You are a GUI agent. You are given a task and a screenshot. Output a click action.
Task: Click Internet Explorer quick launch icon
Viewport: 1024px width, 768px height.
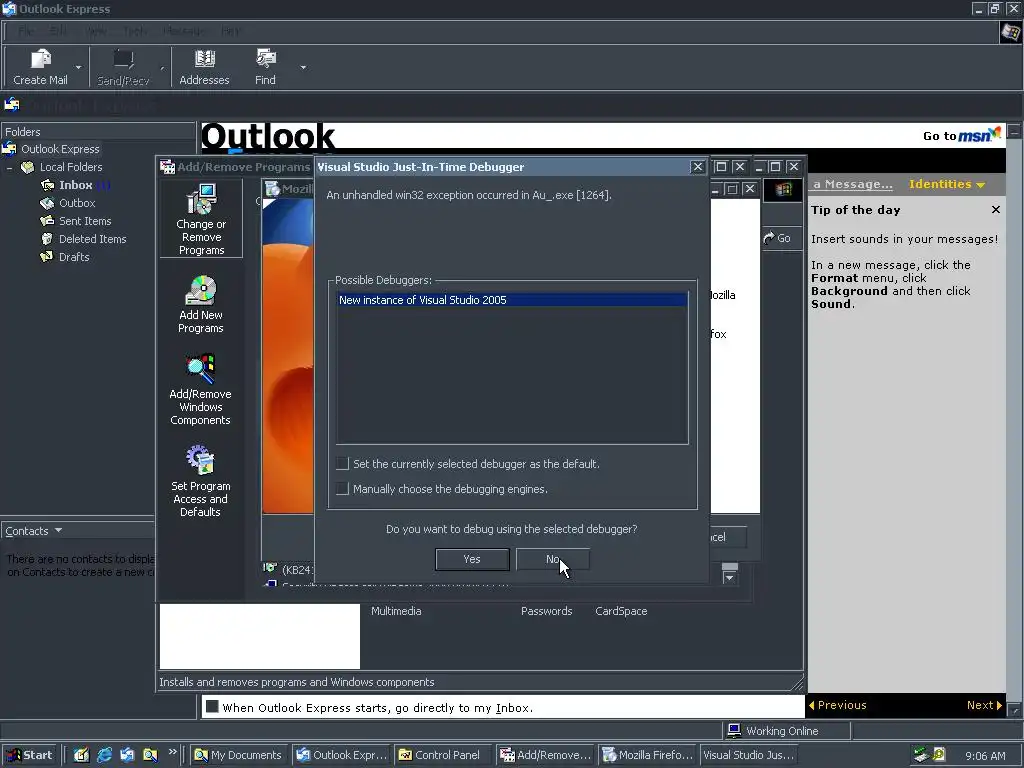[x=104, y=755]
